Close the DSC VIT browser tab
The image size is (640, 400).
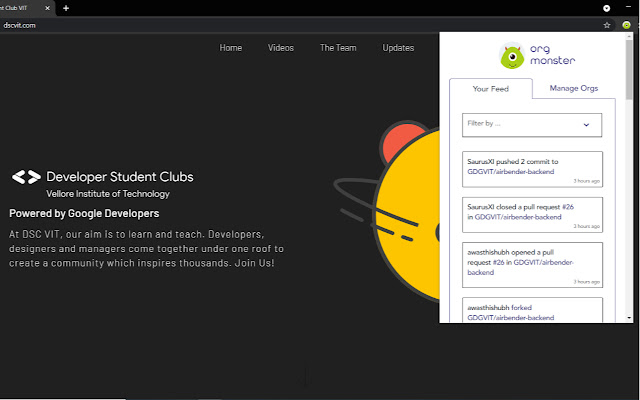(x=47, y=8)
